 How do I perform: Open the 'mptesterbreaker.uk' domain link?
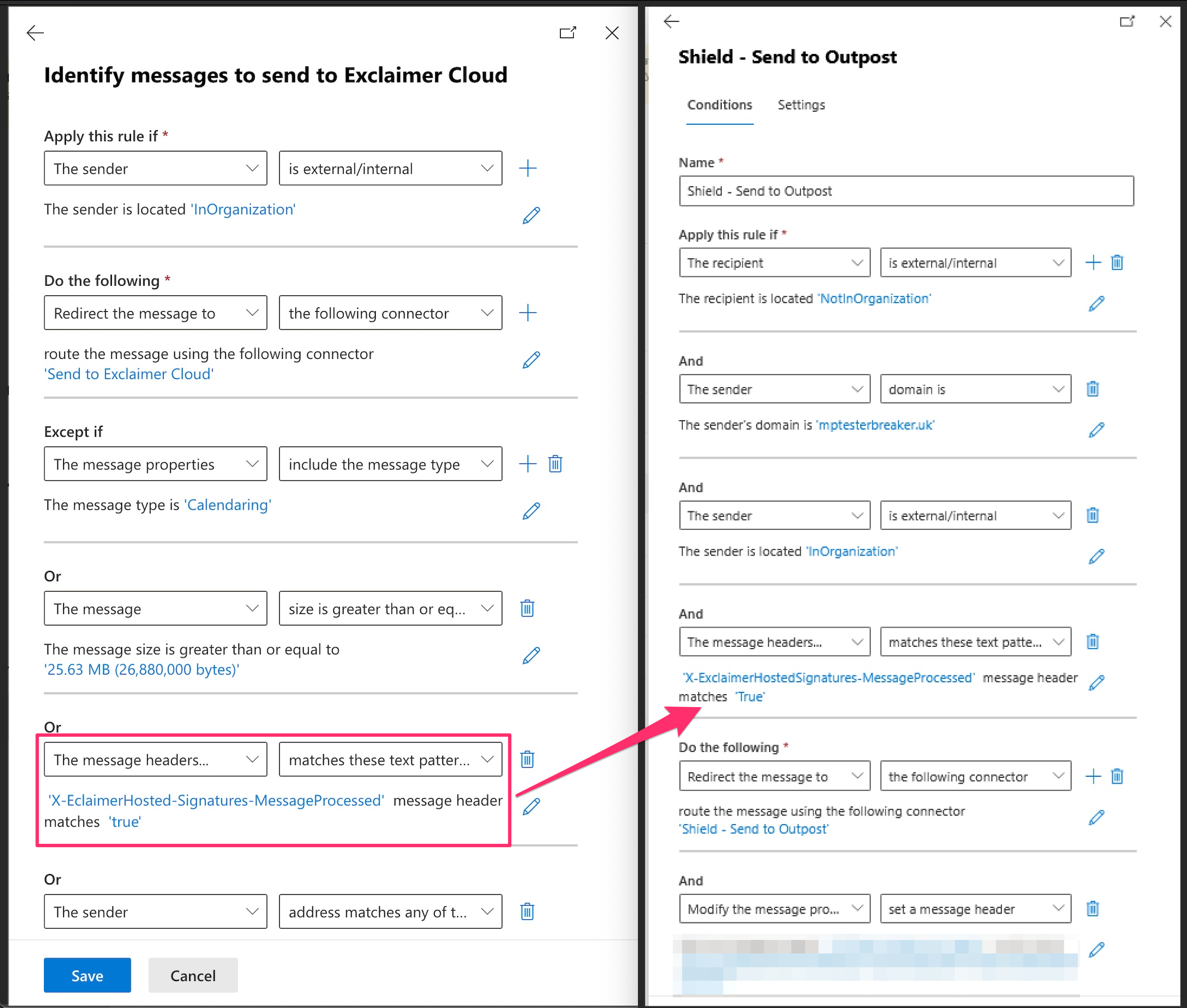click(875, 425)
